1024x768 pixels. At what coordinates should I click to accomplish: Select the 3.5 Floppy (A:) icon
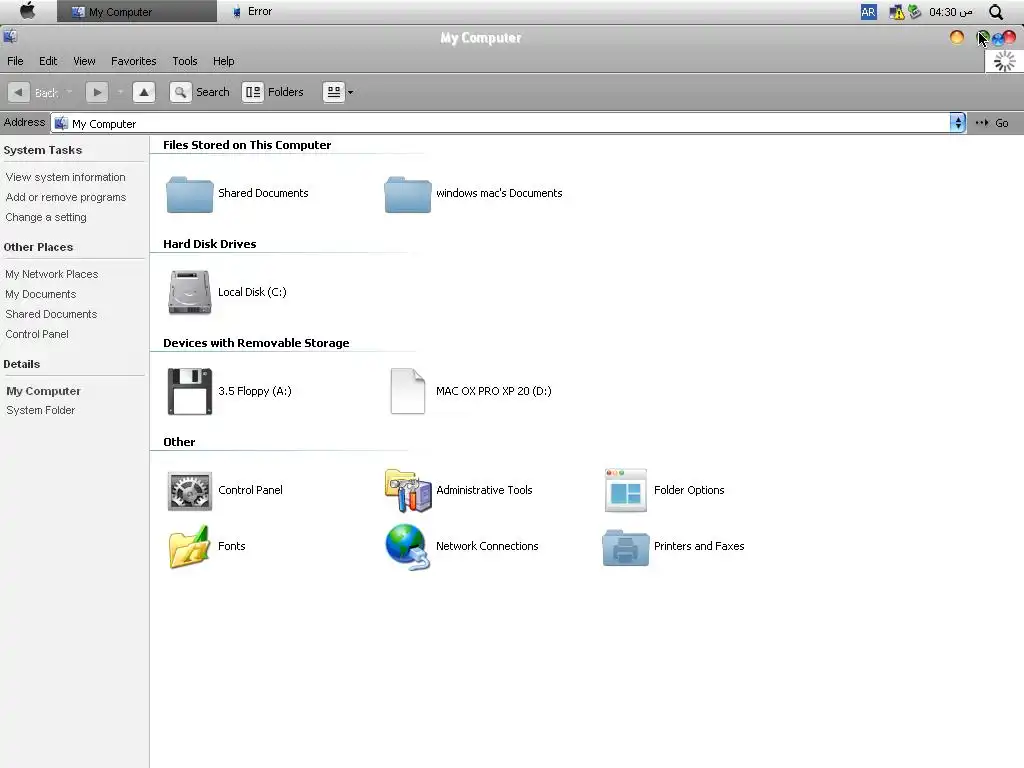point(189,391)
